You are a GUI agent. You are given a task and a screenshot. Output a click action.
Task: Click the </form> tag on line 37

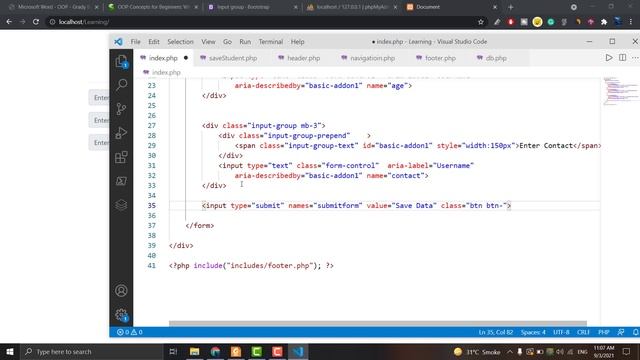tap(200, 225)
